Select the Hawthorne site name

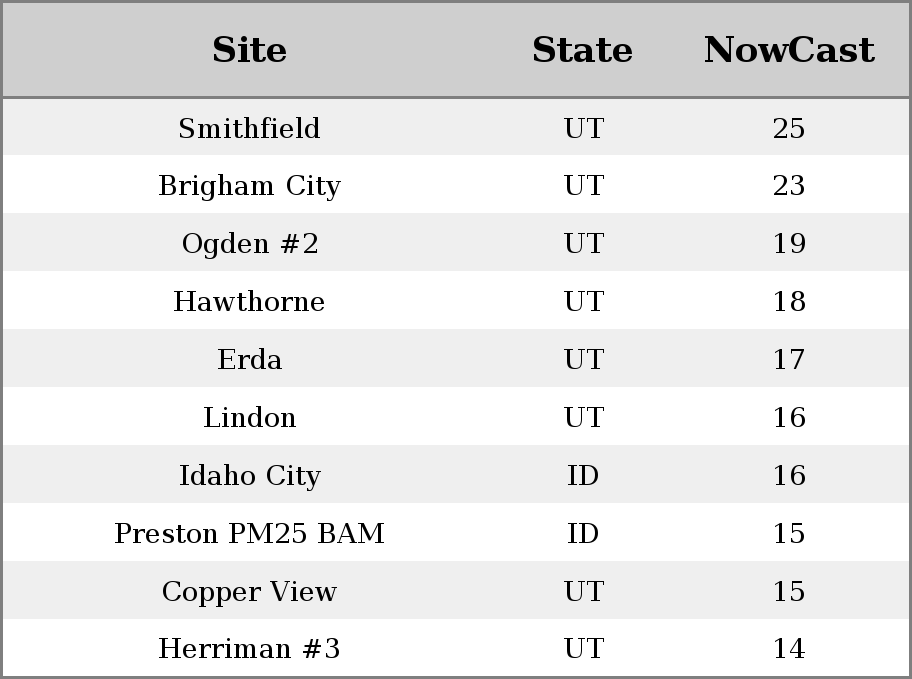[249, 302]
